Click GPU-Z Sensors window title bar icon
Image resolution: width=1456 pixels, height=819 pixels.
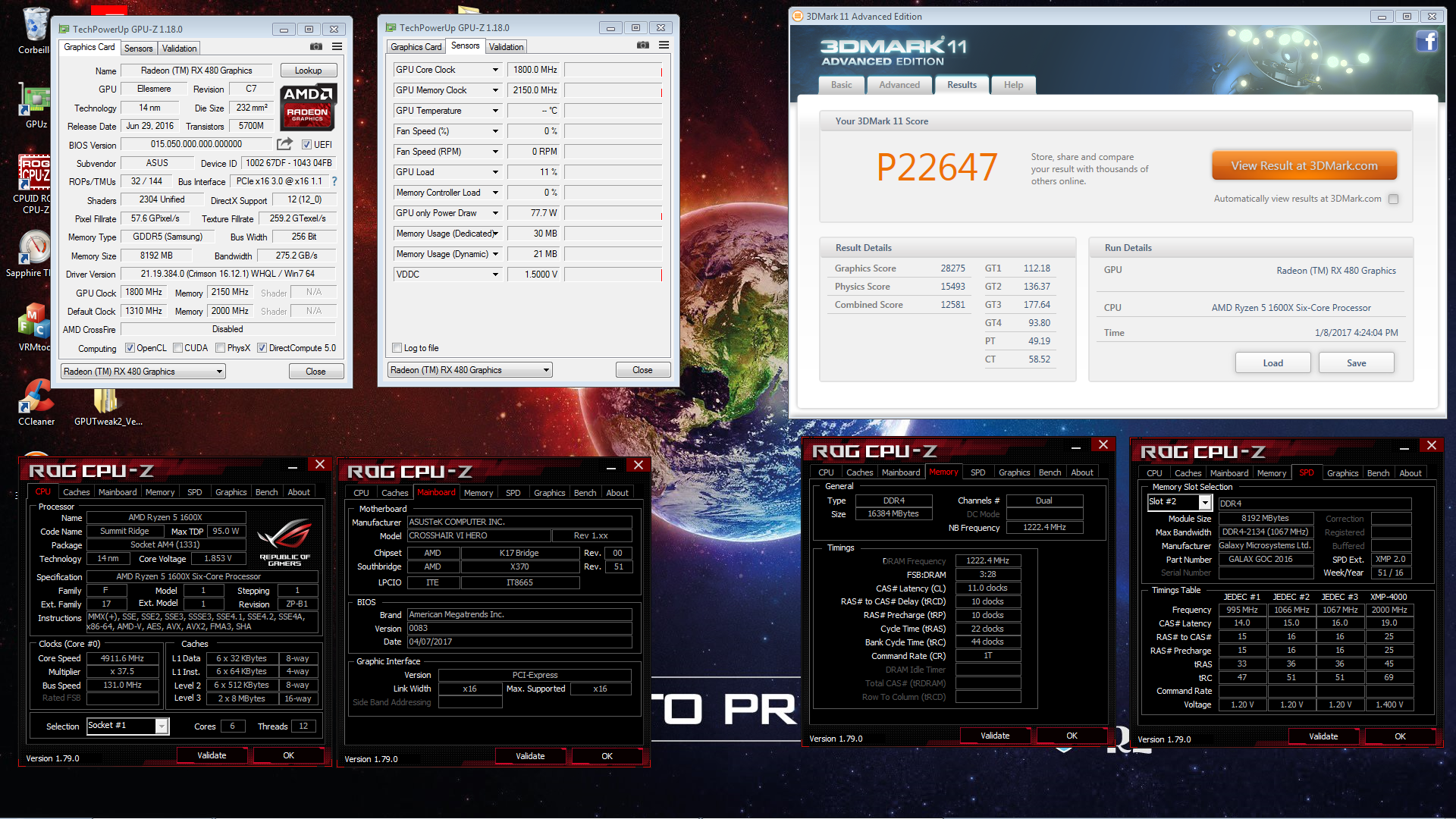391,28
